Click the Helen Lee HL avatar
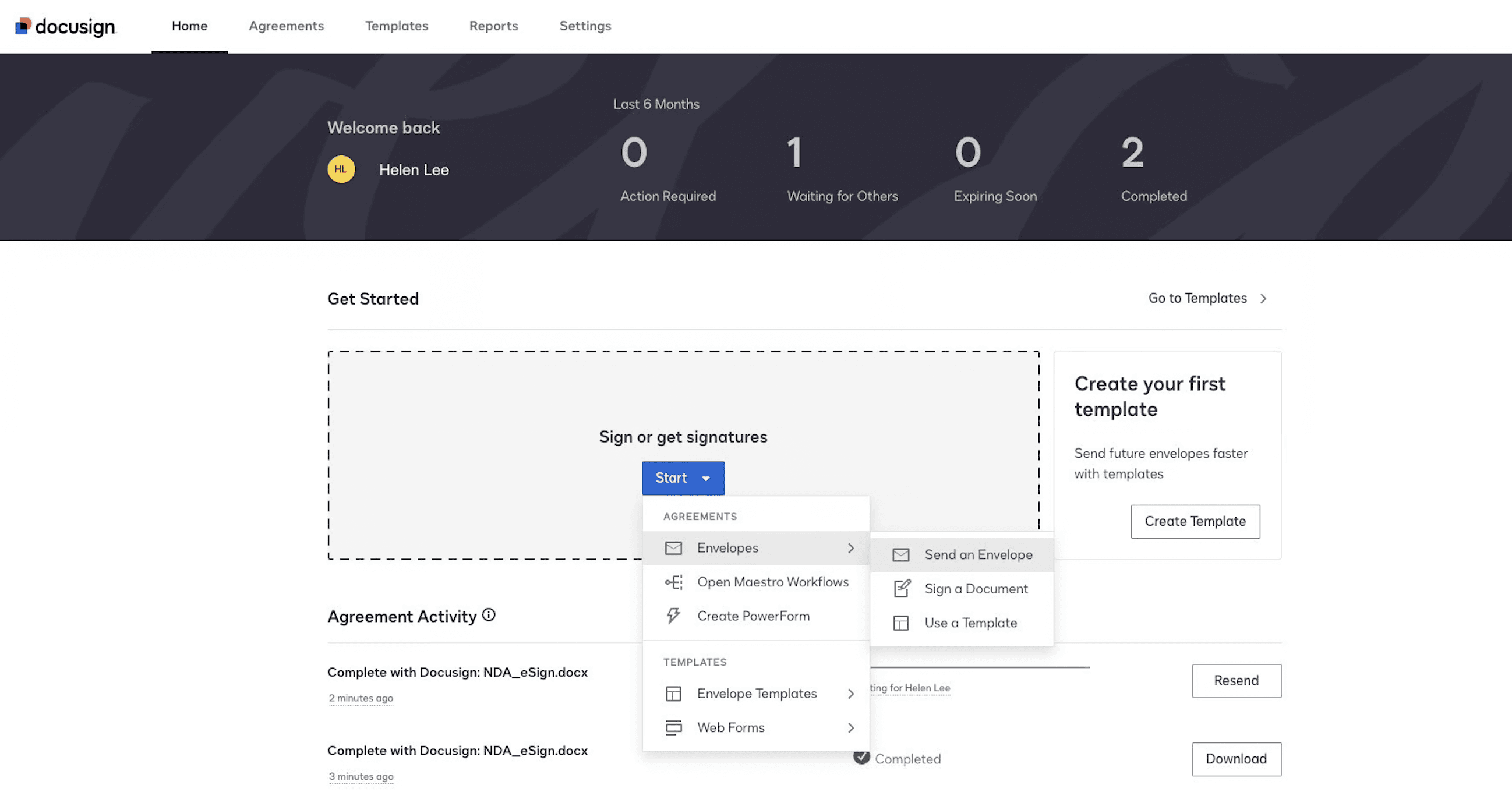Viewport: 1512px width, 792px height. [341, 169]
